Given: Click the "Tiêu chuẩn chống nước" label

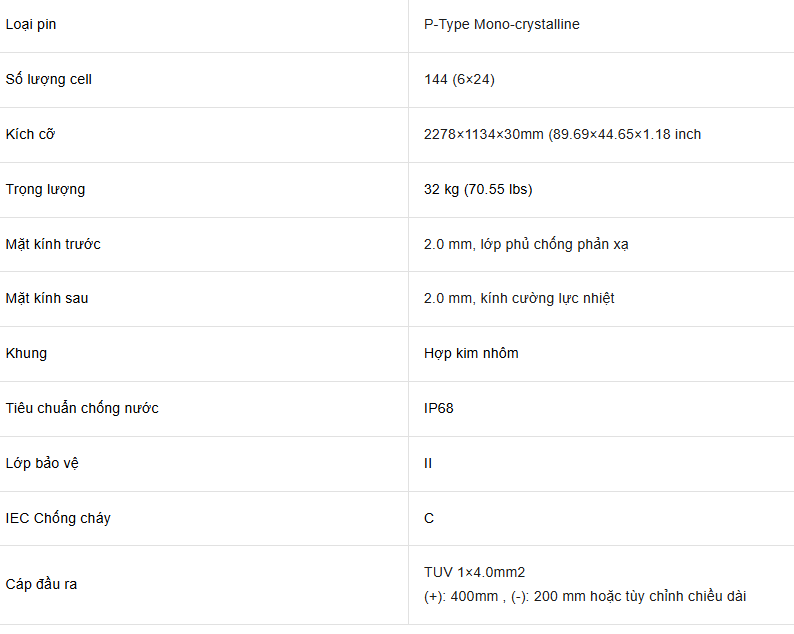Looking at the screenshot, I should [x=82, y=408].
